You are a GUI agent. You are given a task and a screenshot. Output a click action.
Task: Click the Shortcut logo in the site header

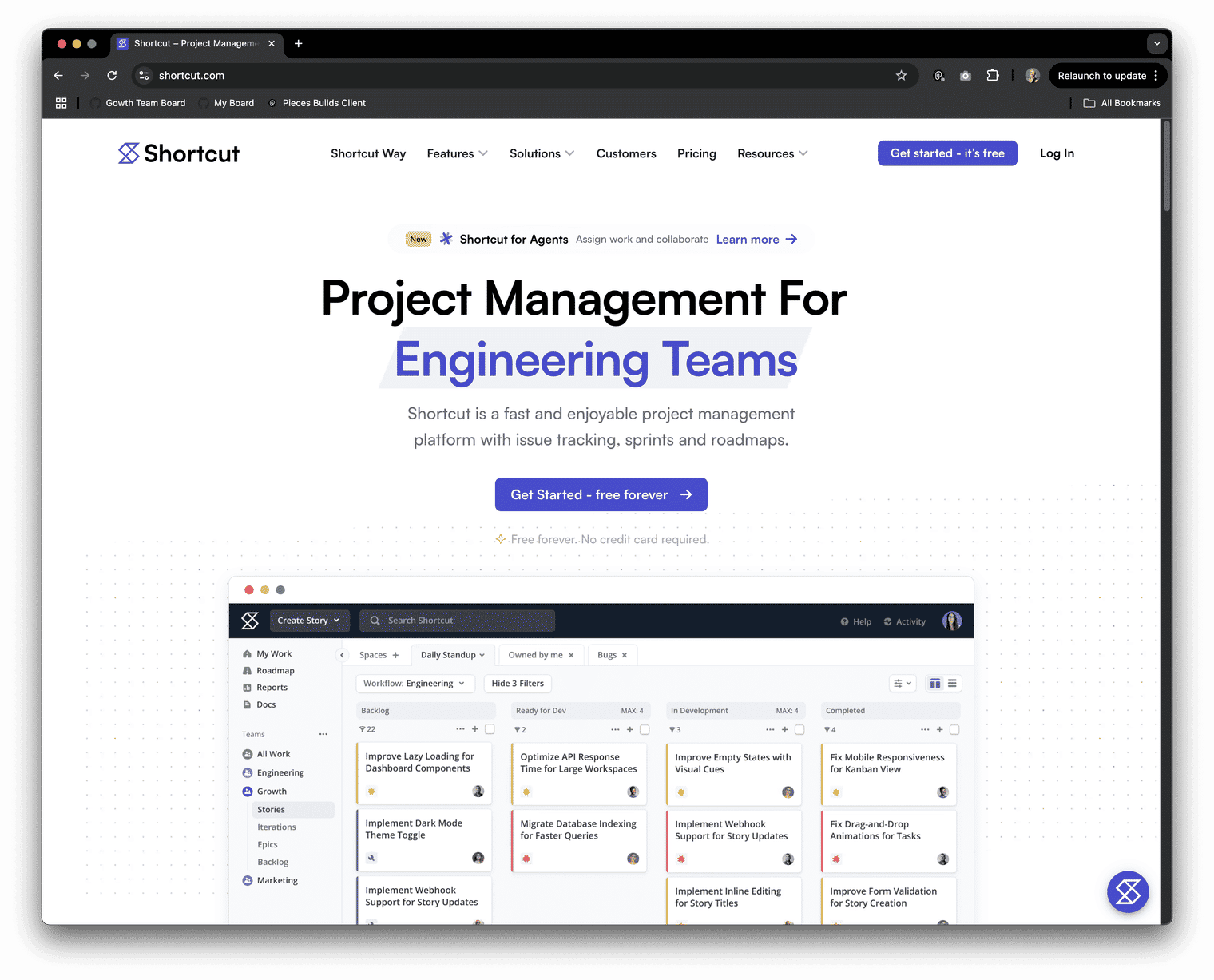(x=179, y=153)
